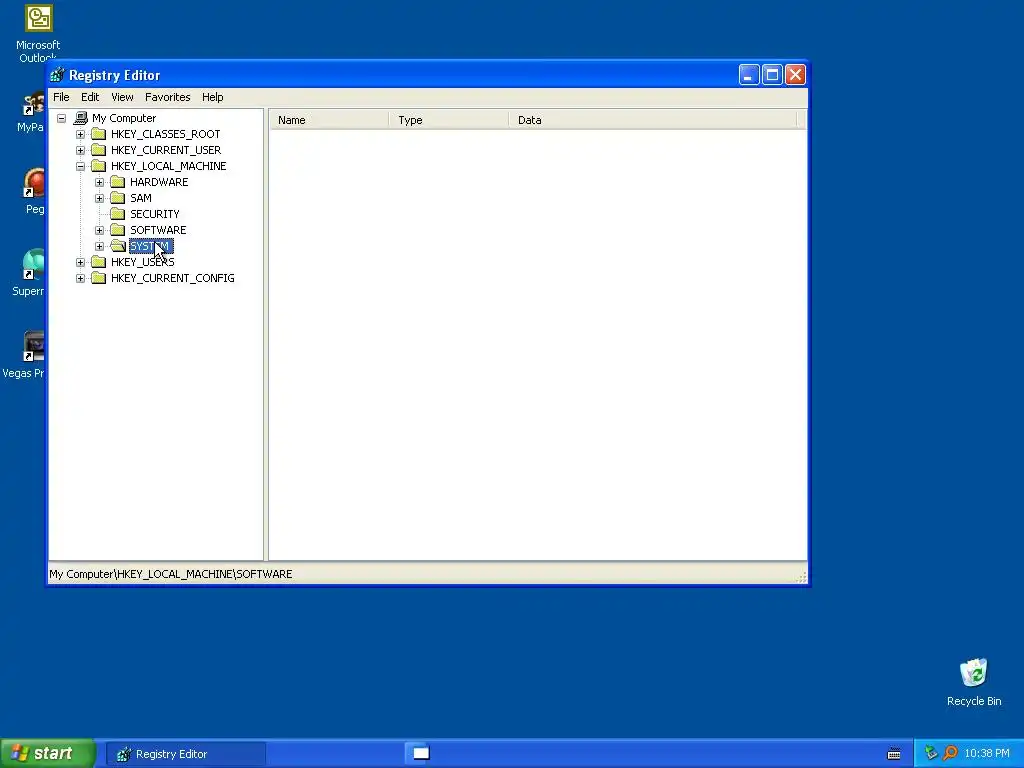Select the Recycle Bin desktop icon
The width and height of the screenshot is (1024, 768).
click(974, 682)
